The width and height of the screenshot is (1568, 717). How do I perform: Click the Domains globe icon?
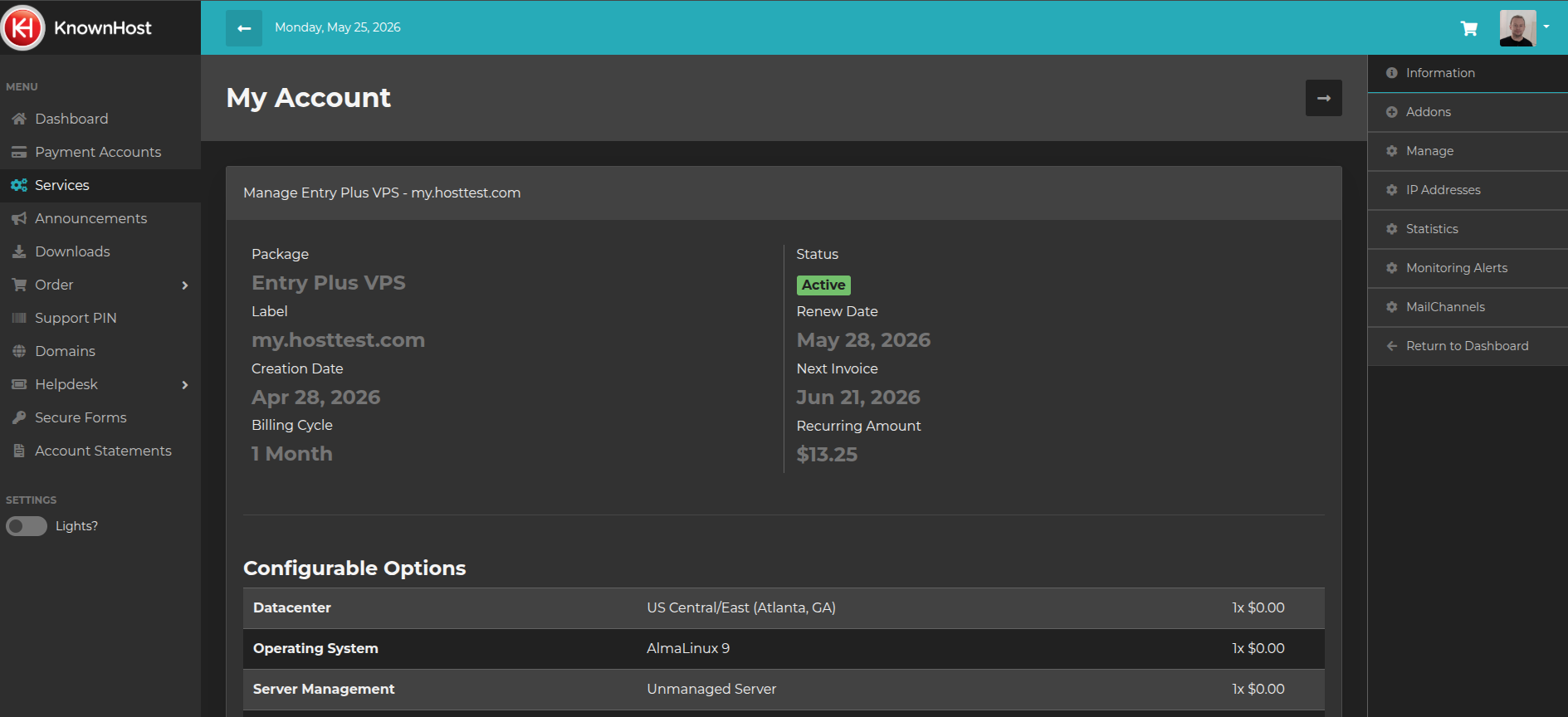click(x=19, y=351)
